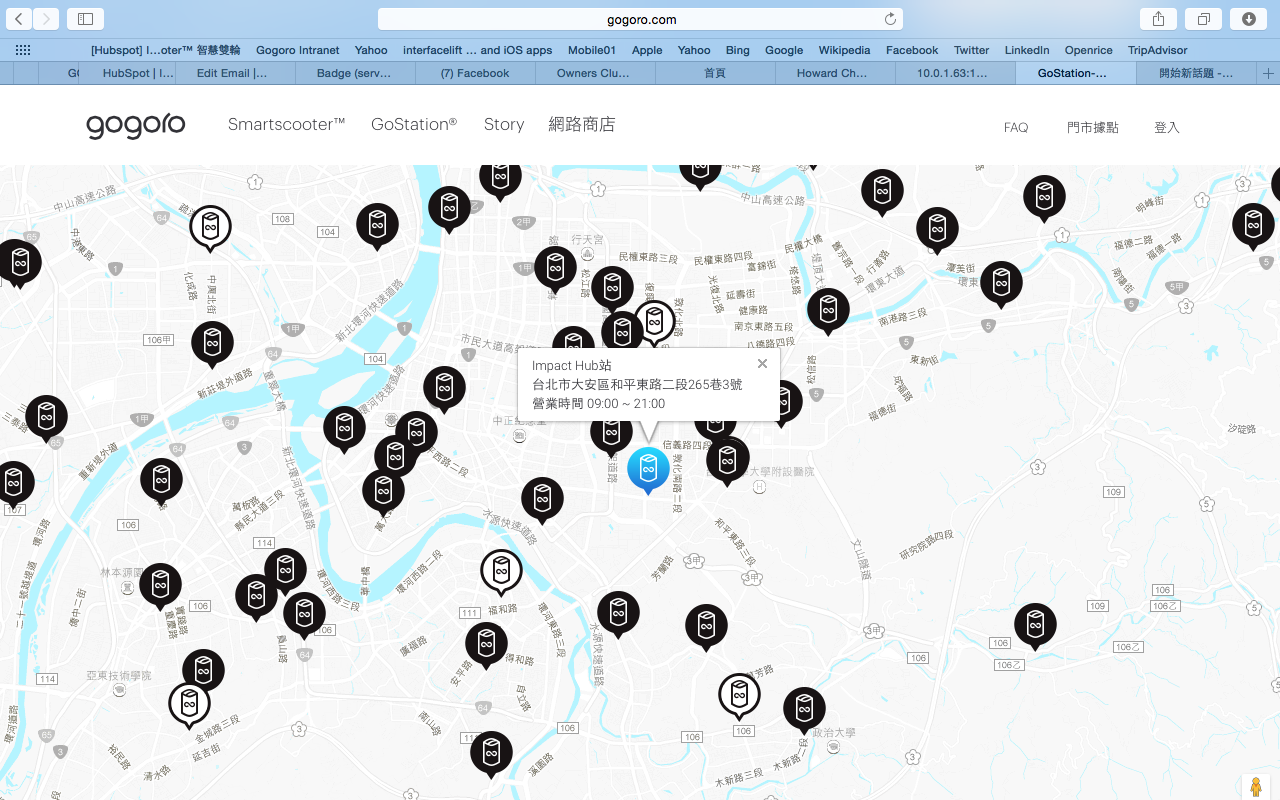Select station marker left of 行天宮
Screen dimensions: 1280x800
pyautogui.click(x=555, y=269)
